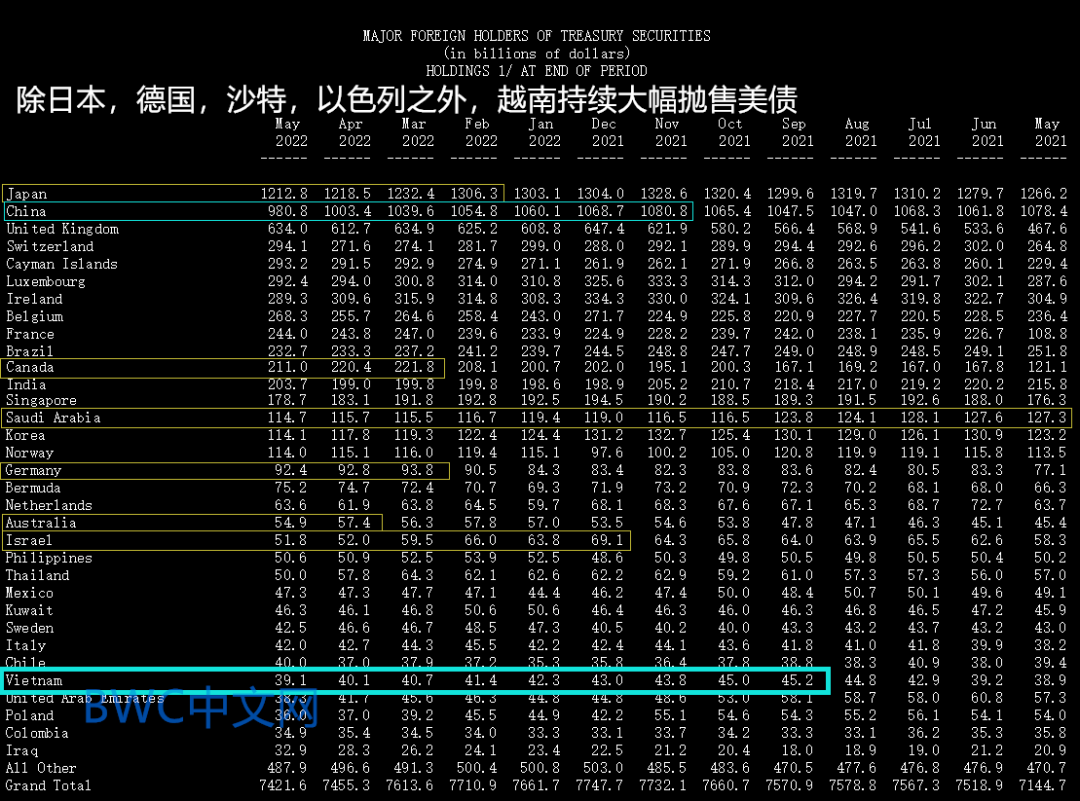Click the Israel row label
1080x801 pixels.
click(29, 541)
